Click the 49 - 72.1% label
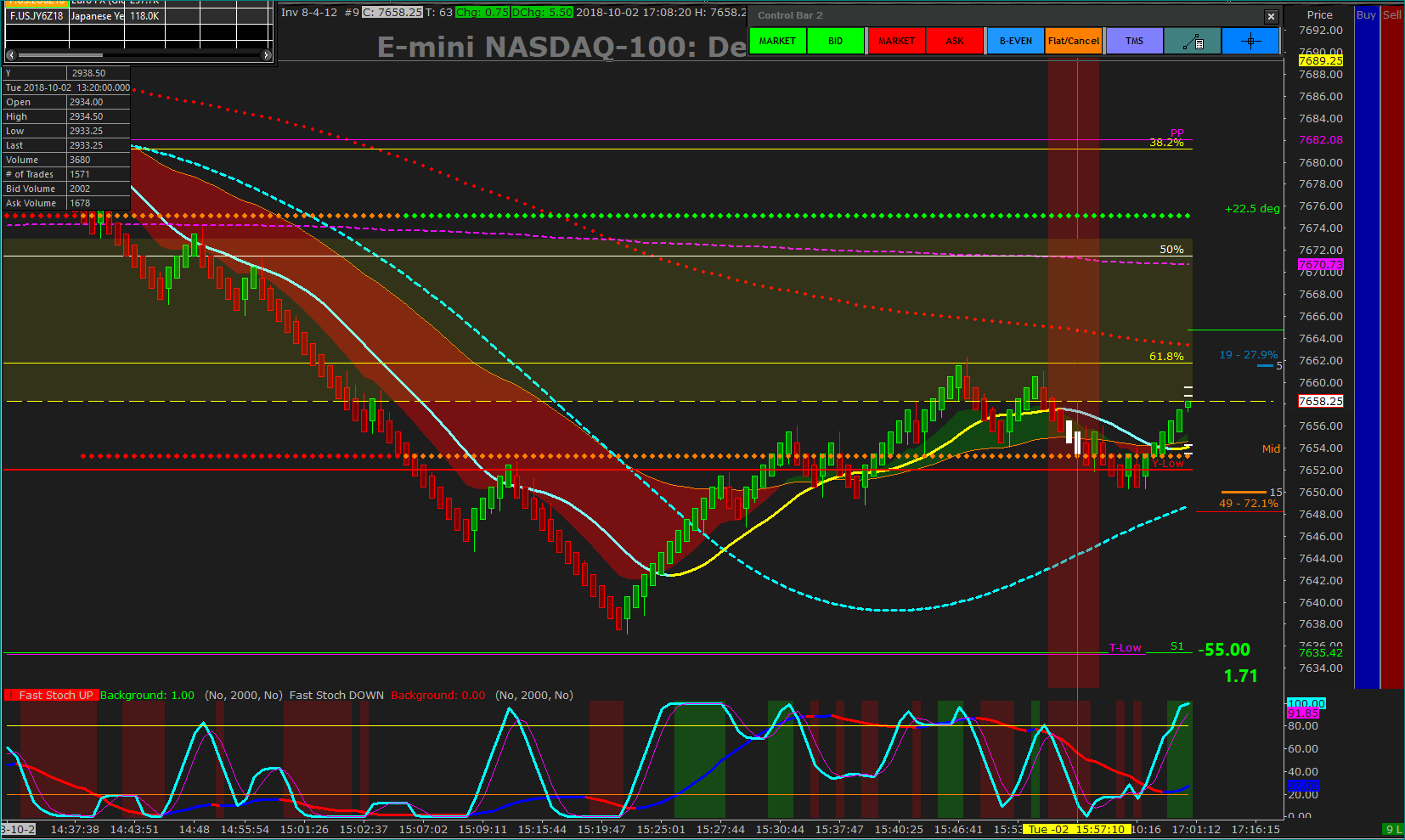Image resolution: width=1405 pixels, height=840 pixels. (1249, 504)
